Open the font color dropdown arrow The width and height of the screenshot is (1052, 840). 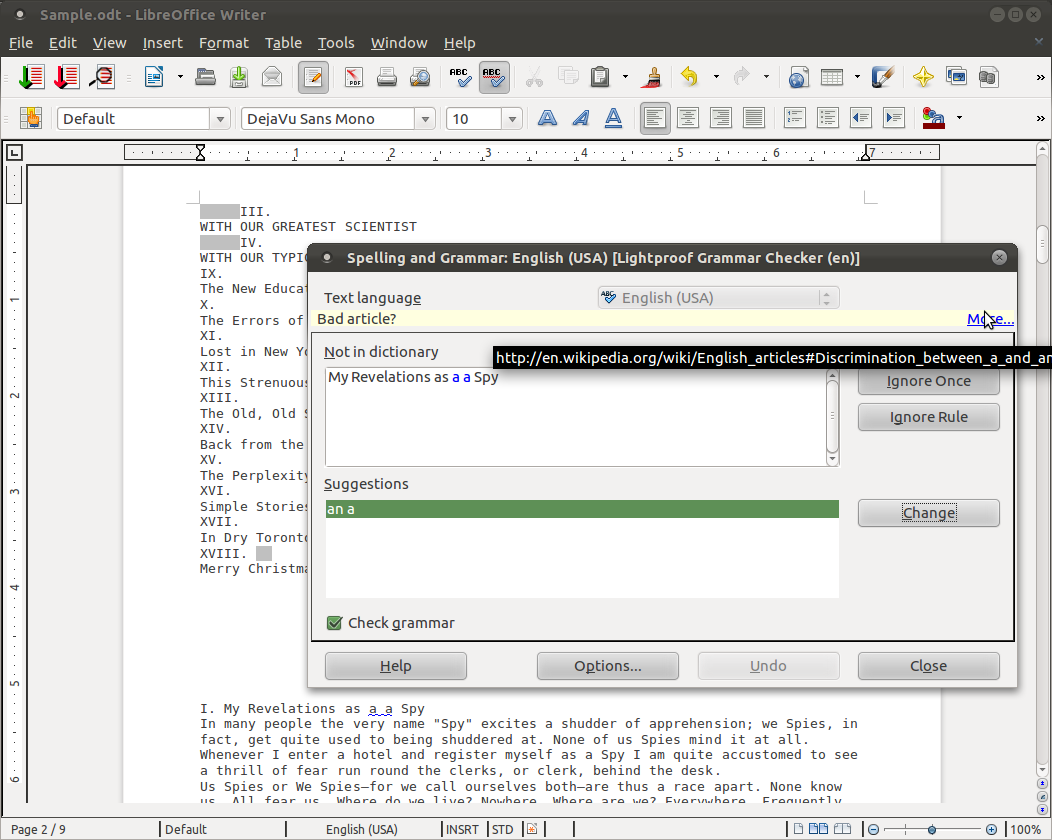pyautogui.click(x=959, y=118)
